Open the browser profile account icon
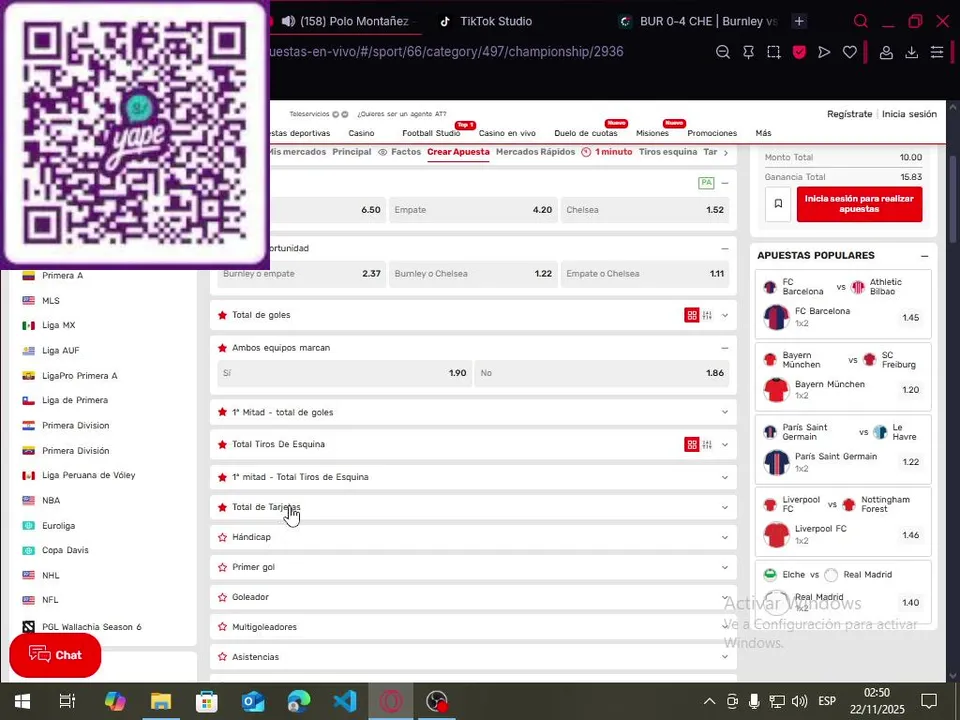The width and height of the screenshot is (960, 720). click(886, 52)
